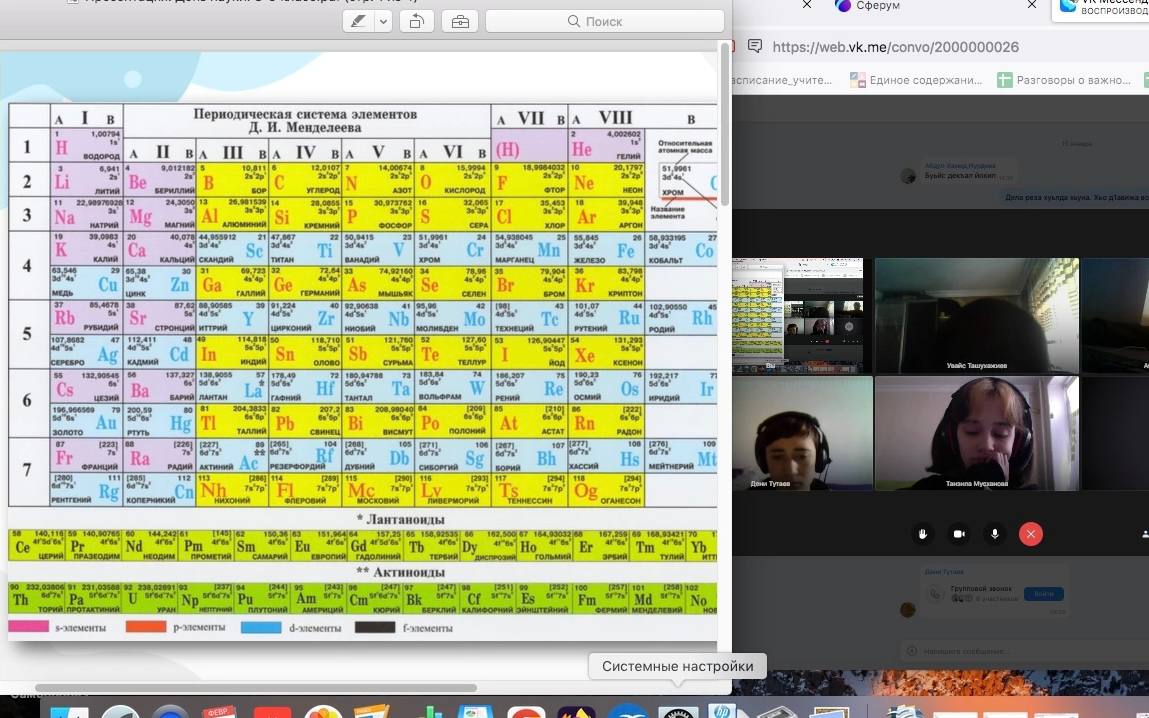
Task: Click the web.vk.me address bar
Action: pos(900,47)
